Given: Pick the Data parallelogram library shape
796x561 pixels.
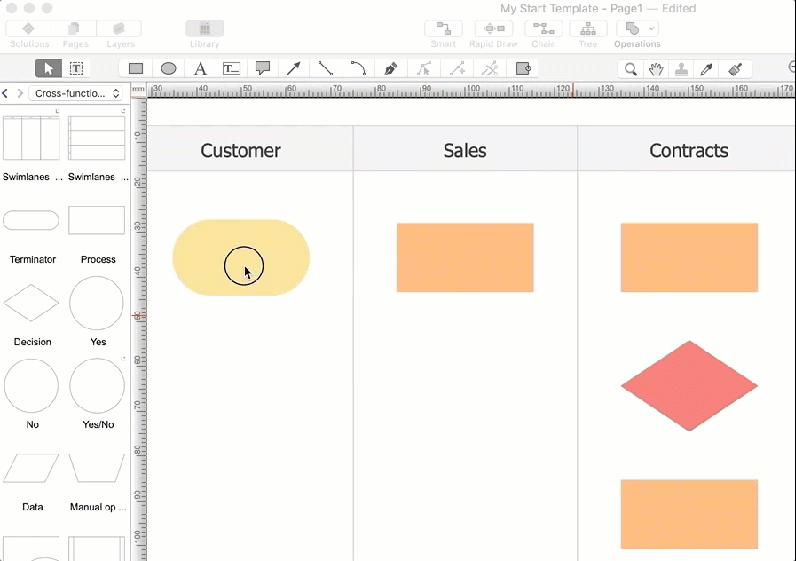Looking at the screenshot, I should coord(31,468).
